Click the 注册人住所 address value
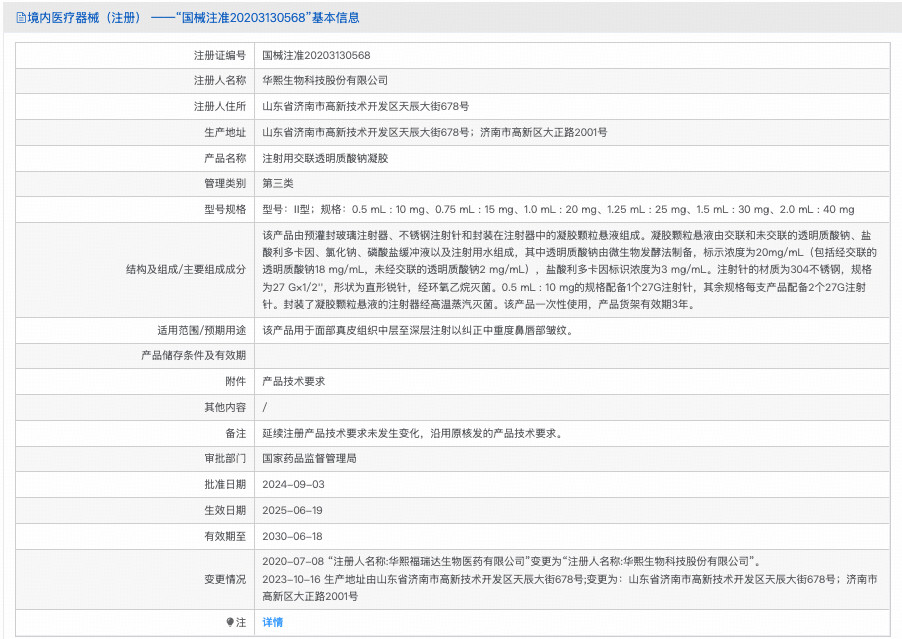The height and width of the screenshot is (639, 902). pos(365,106)
